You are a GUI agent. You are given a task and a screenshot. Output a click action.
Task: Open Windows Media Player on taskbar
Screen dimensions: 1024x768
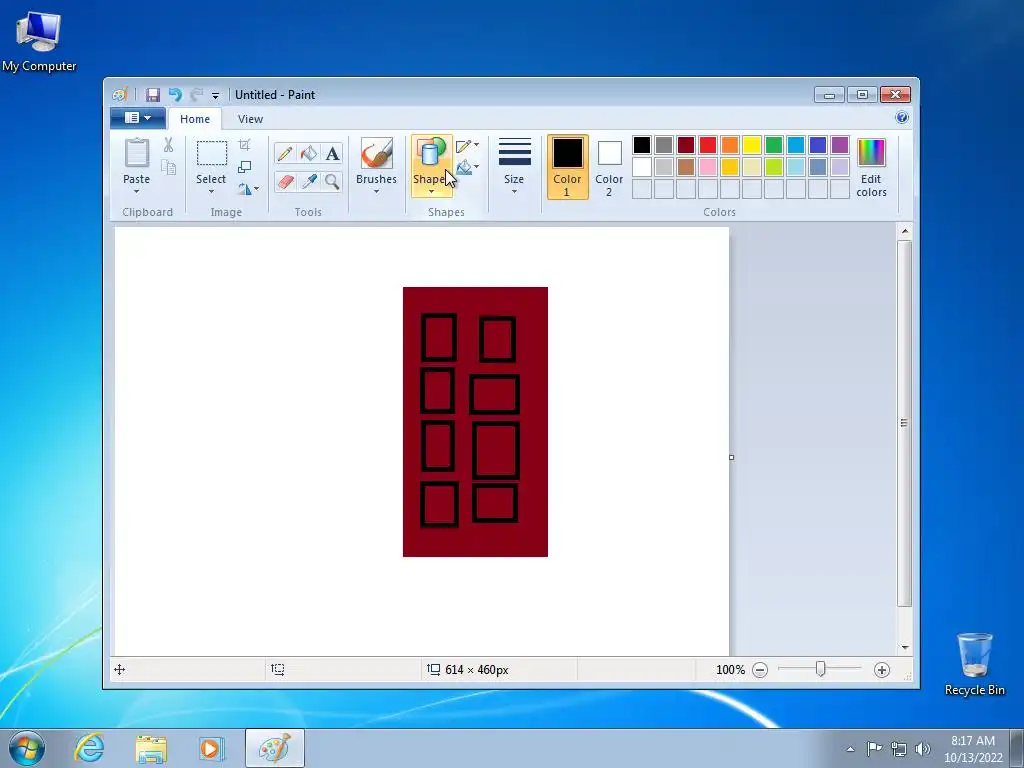[x=211, y=748]
